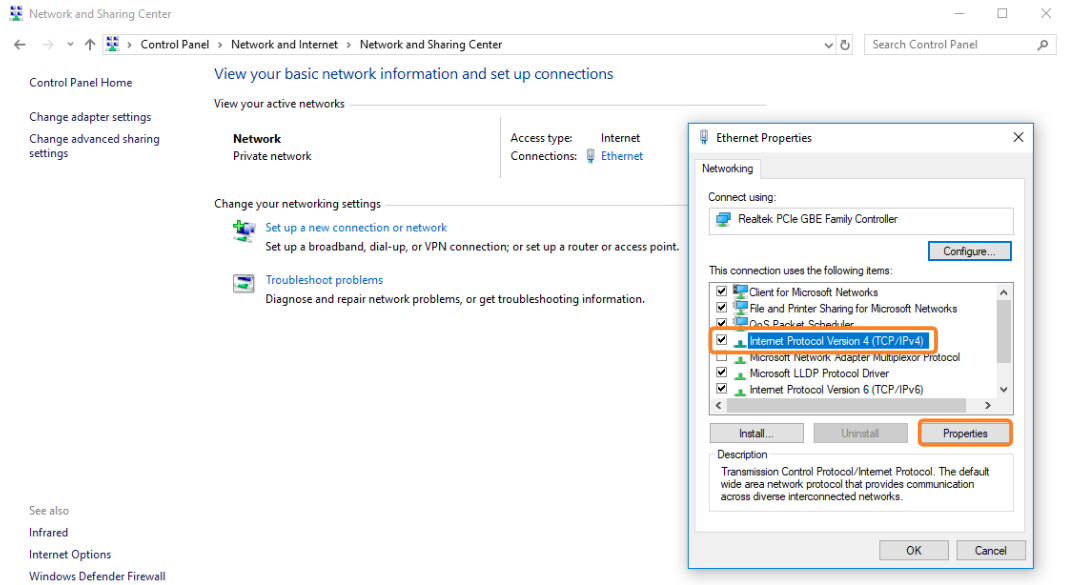Click the Ethernet connection link

click(x=621, y=156)
